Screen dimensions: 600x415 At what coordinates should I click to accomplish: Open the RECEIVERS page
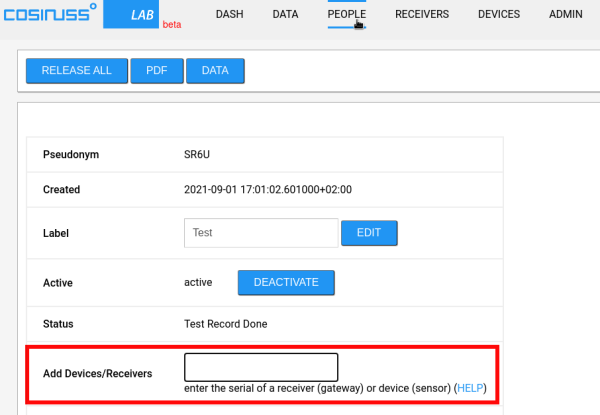(x=422, y=15)
